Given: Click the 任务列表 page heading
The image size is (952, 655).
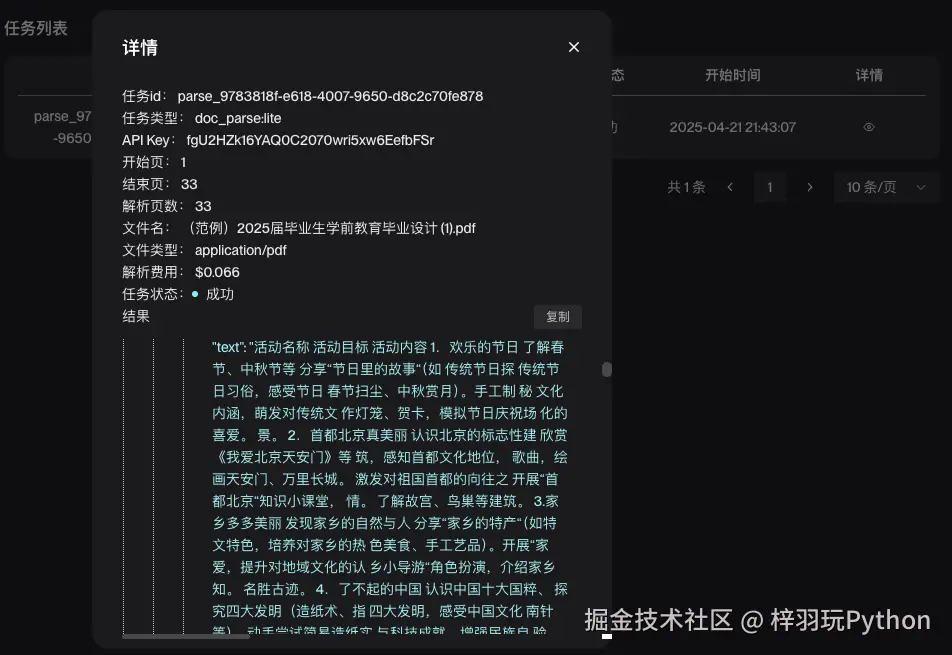Looking at the screenshot, I should 36,28.
